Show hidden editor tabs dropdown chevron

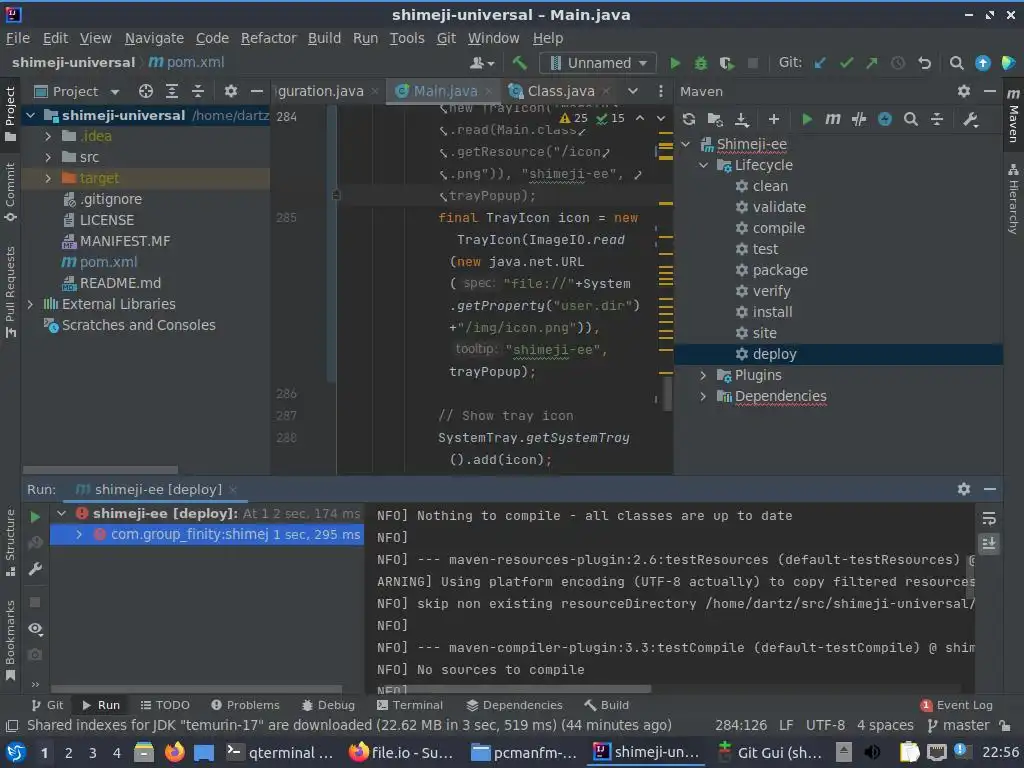(x=633, y=91)
